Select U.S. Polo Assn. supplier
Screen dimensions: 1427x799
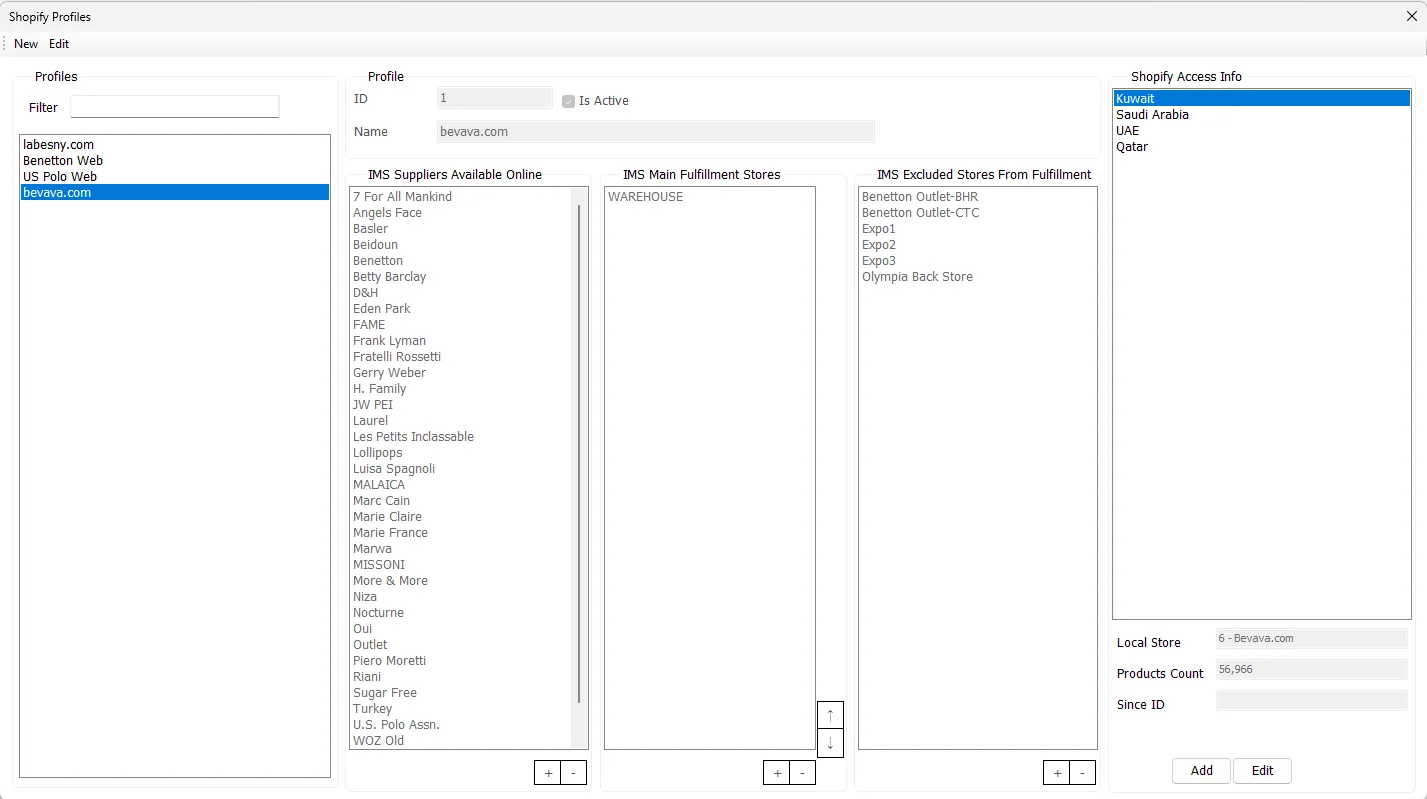461,725
